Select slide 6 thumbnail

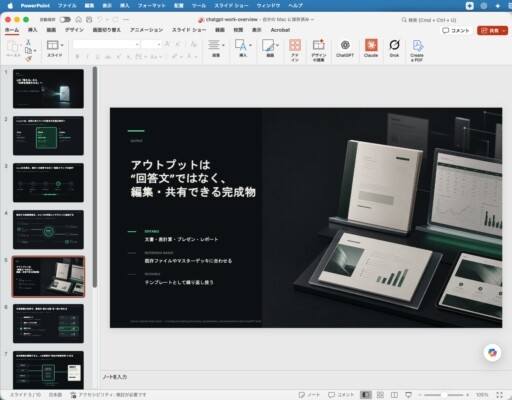coord(48,323)
